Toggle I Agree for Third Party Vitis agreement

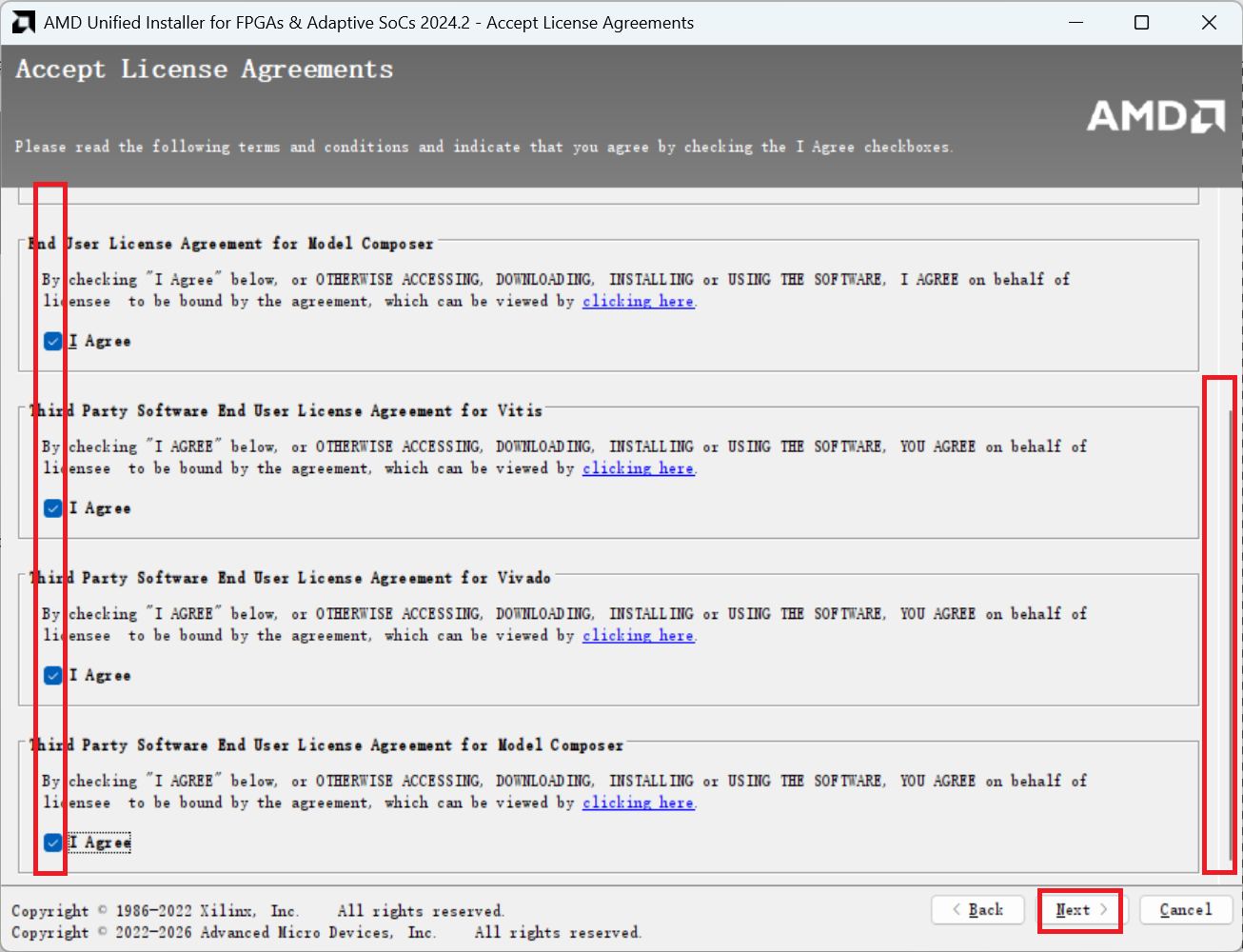click(53, 508)
